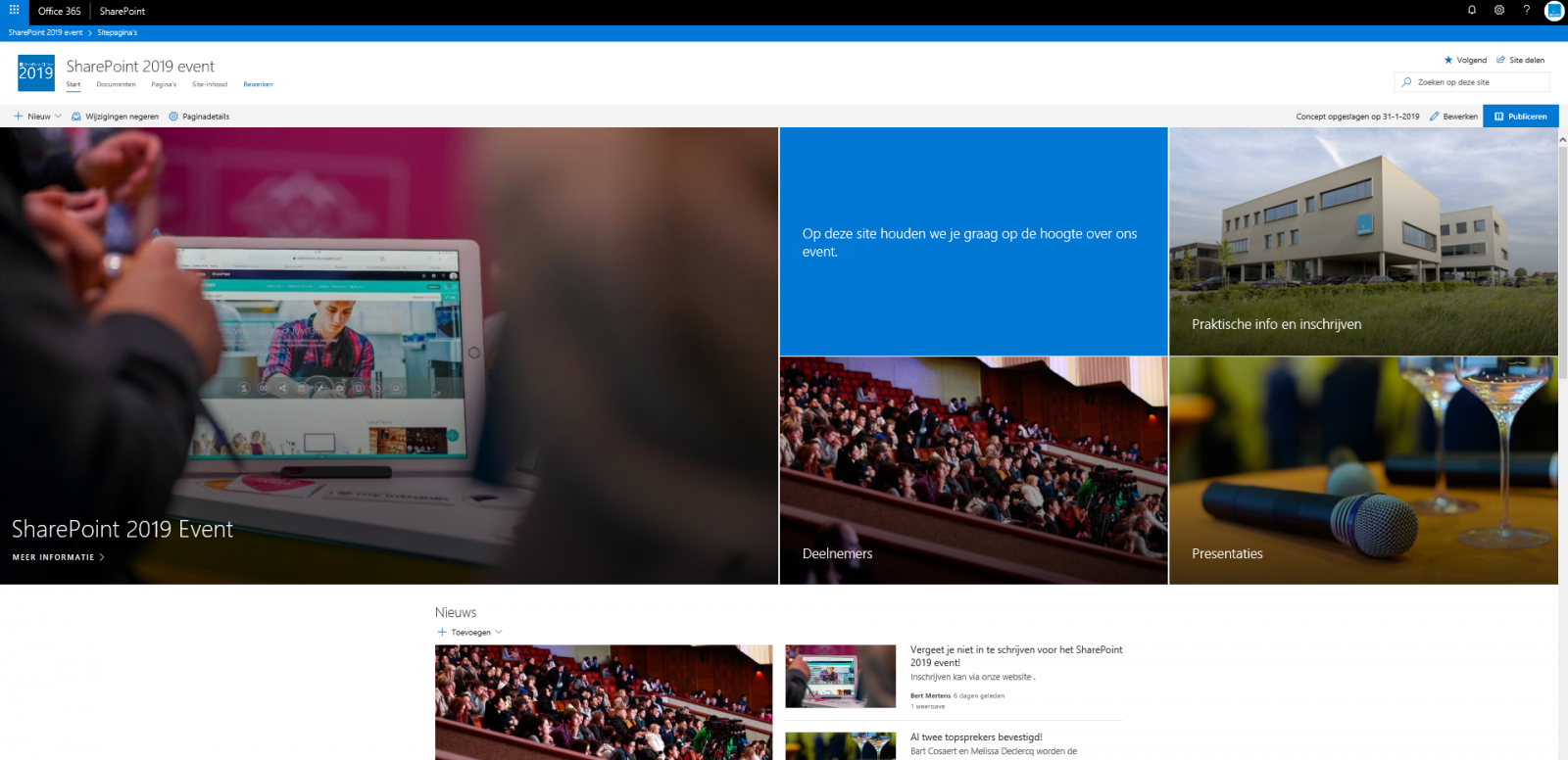Click the Publiceren book icon

(x=1499, y=117)
